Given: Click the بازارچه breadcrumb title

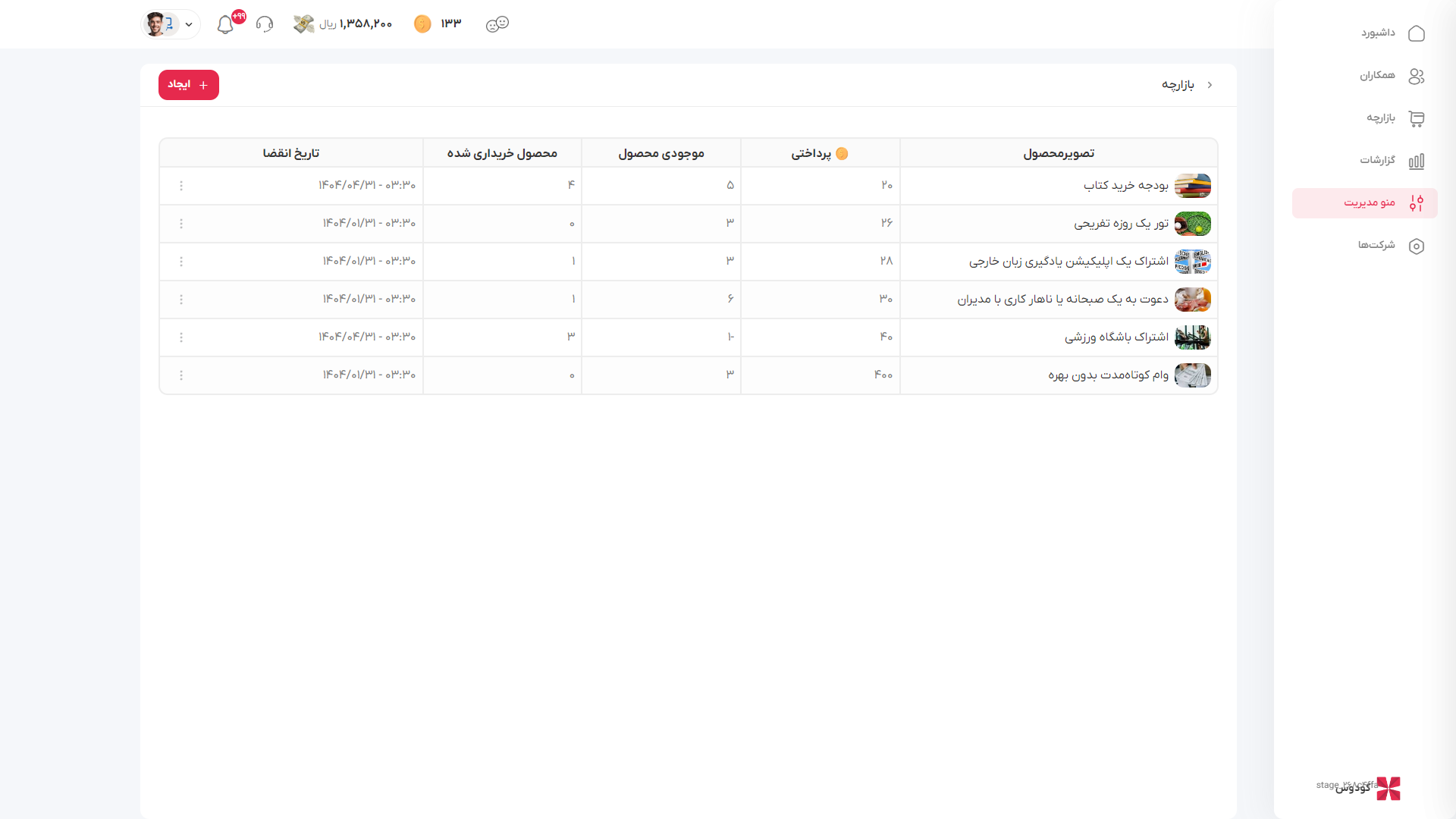Looking at the screenshot, I should (1178, 85).
